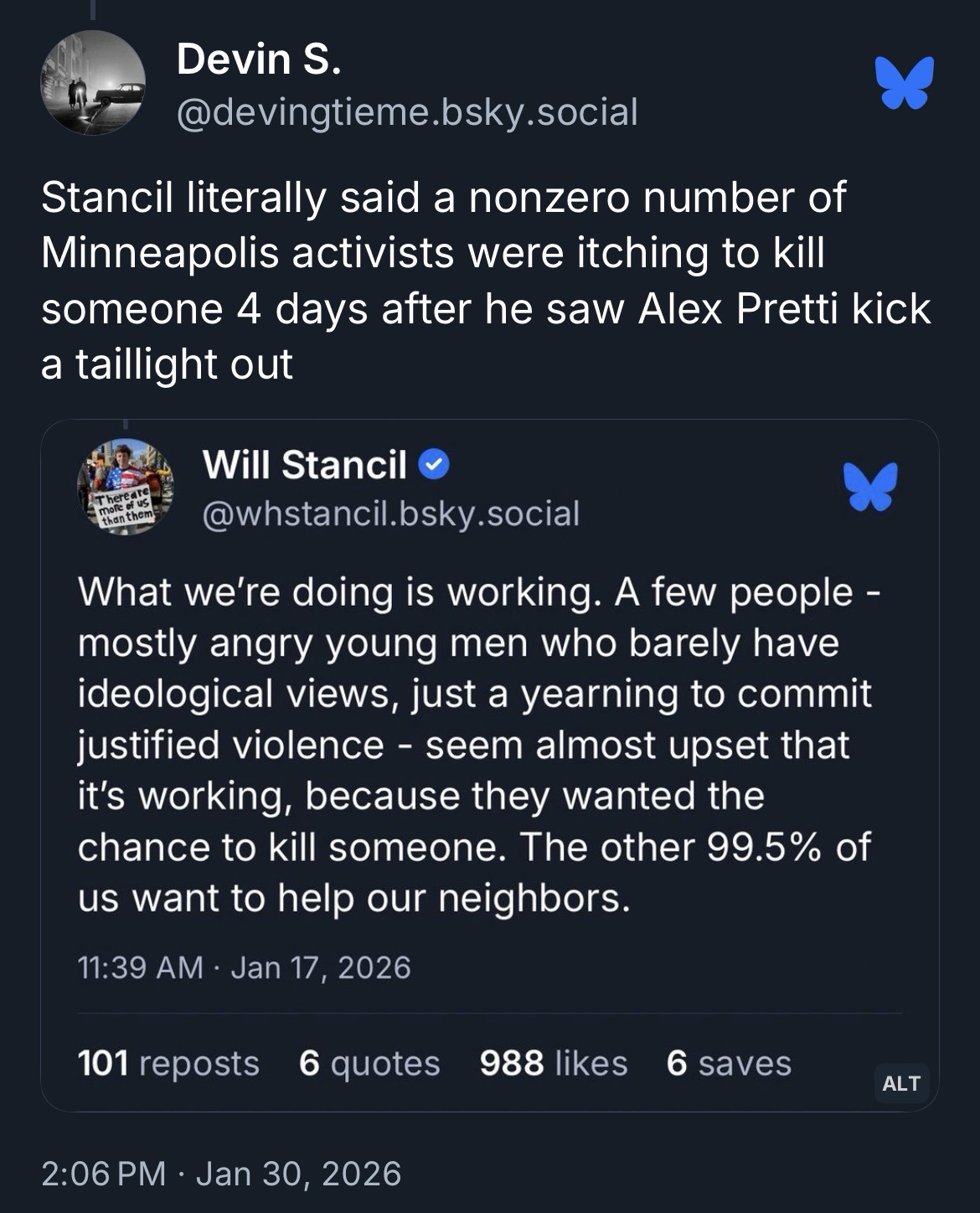View the 101 reposts list
980x1213 pixels.
point(168,1063)
